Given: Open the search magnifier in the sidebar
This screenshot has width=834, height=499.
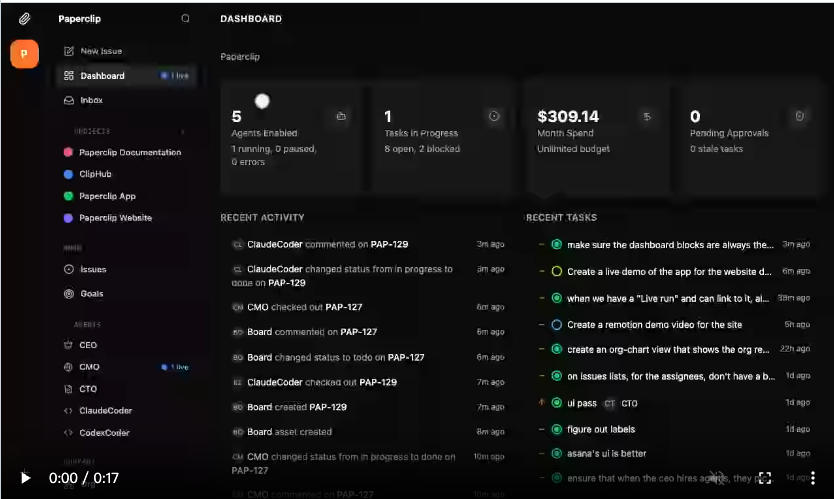Looking at the screenshot, I should pyautogui.click(x=185, y=19).
